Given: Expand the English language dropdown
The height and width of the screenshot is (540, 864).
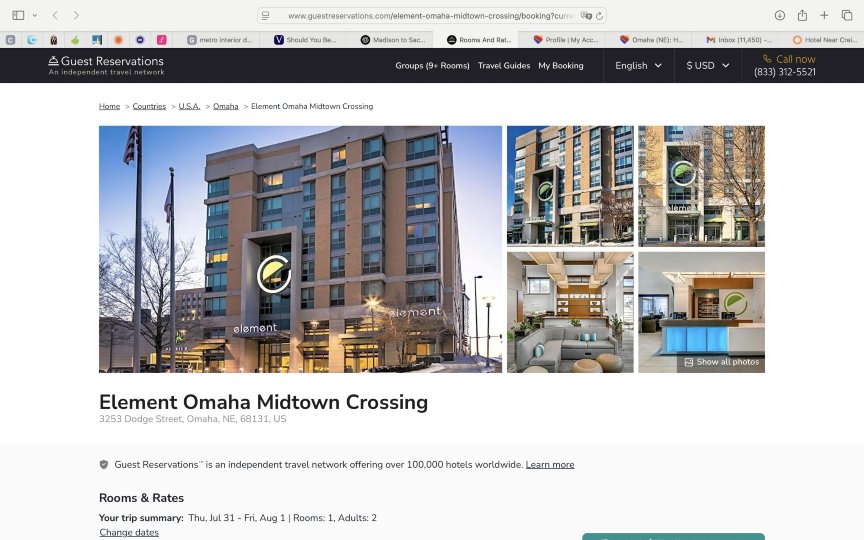Looking at the screenshot, I should pyautogui.click(x=638, y=65).
